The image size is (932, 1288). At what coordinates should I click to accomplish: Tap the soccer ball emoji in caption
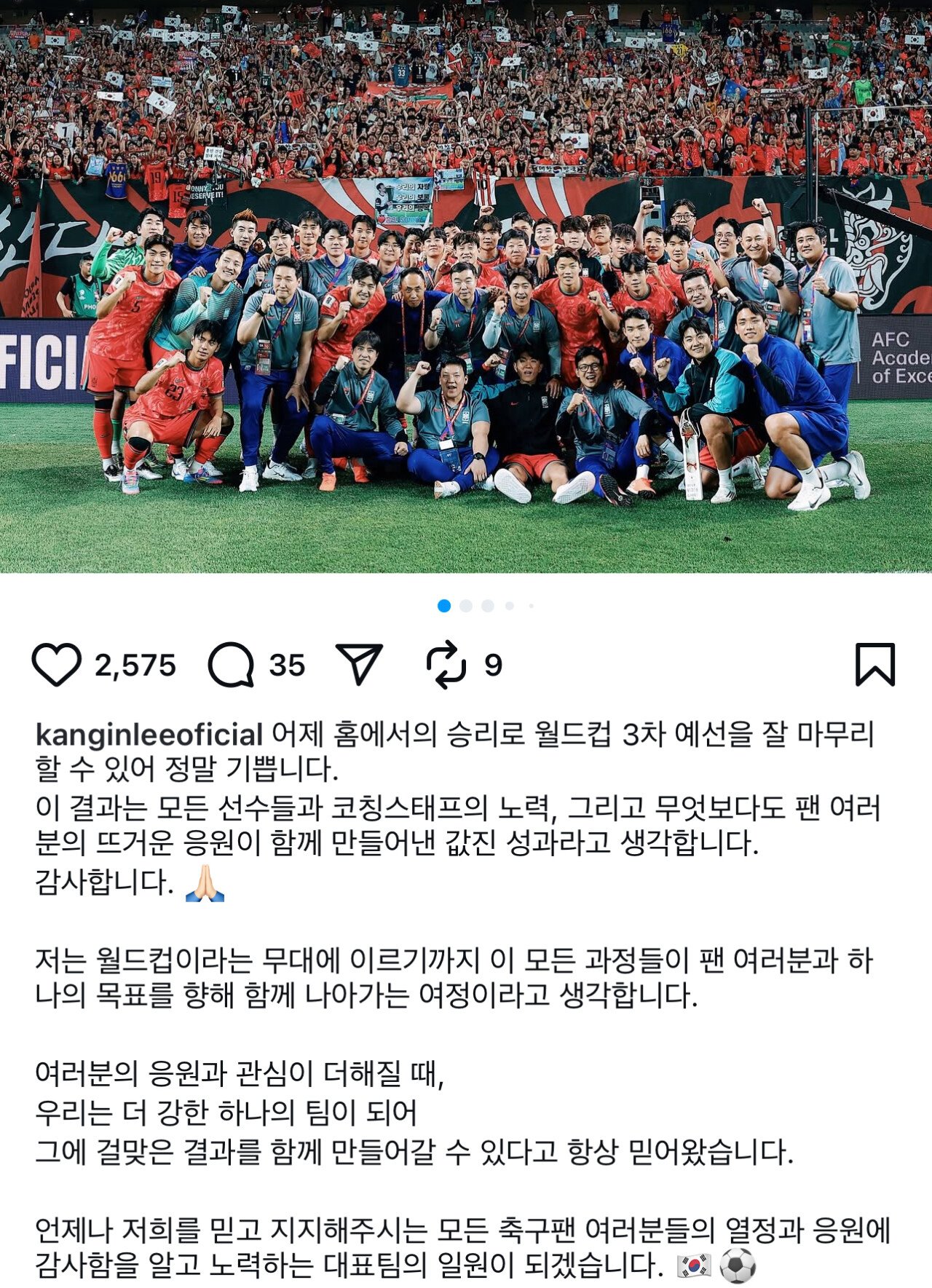coord(738,1267)
